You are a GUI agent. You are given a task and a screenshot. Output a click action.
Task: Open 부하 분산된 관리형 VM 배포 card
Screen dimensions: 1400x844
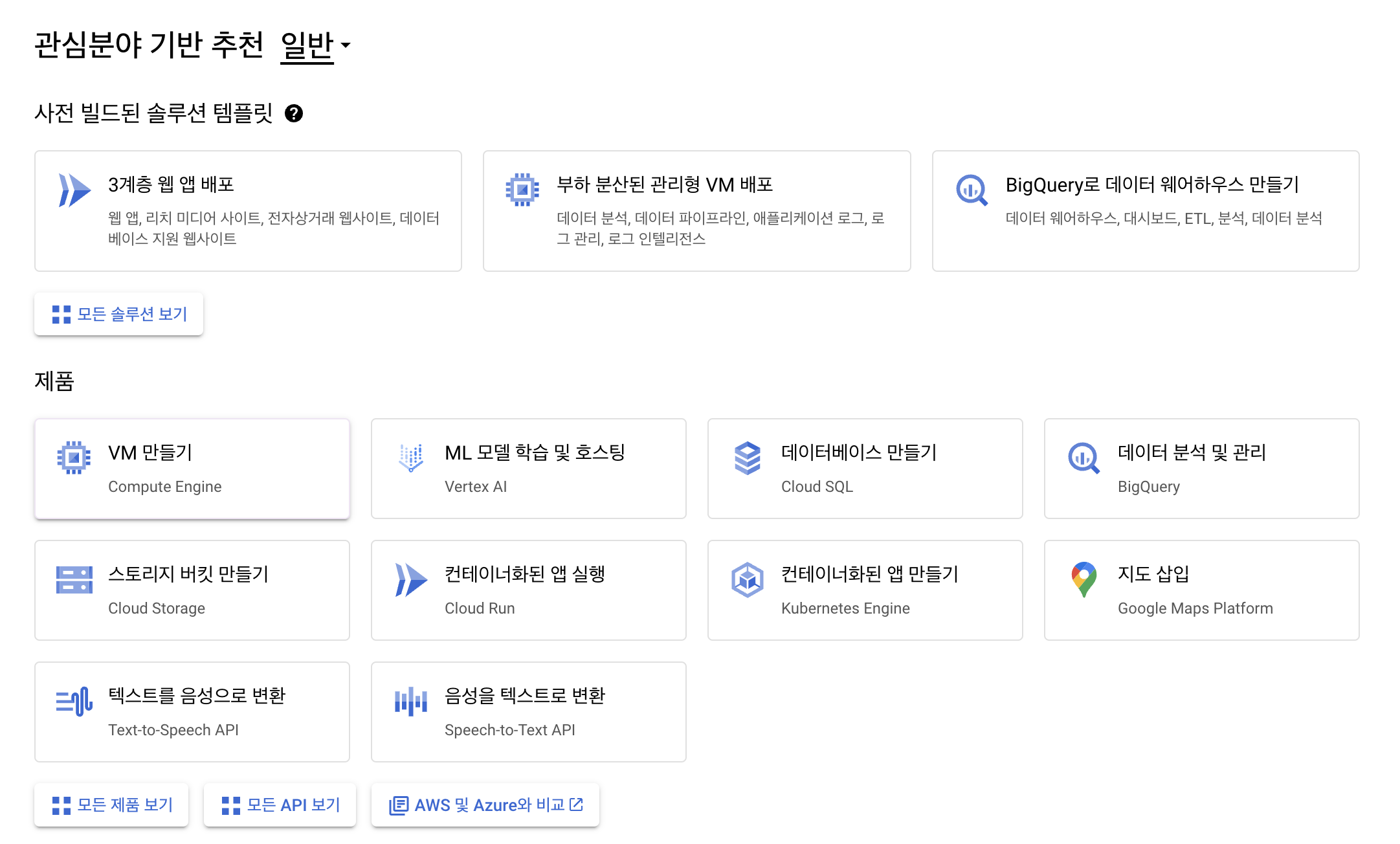pos(696,210)
